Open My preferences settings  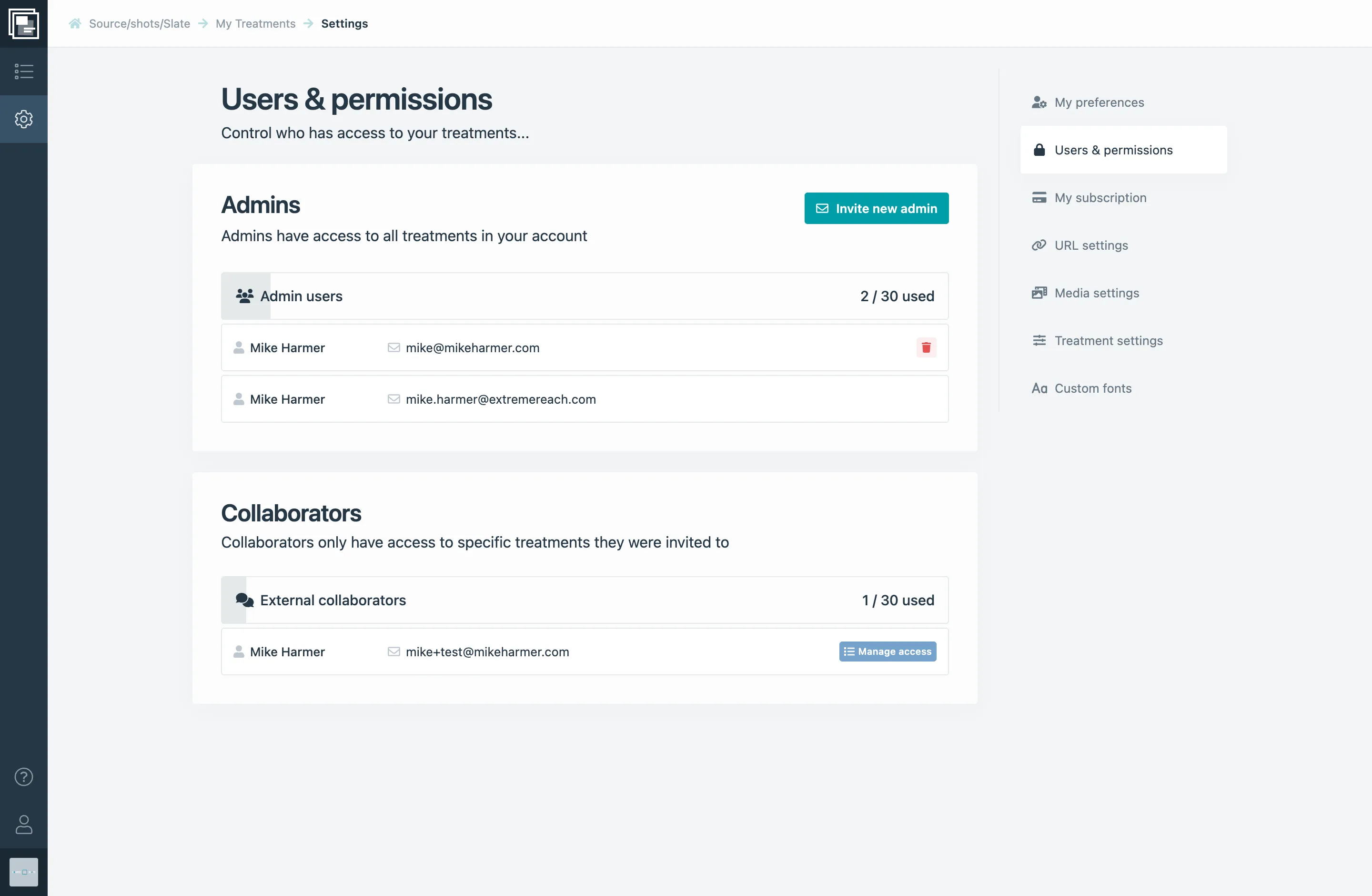coord(1099,102)
